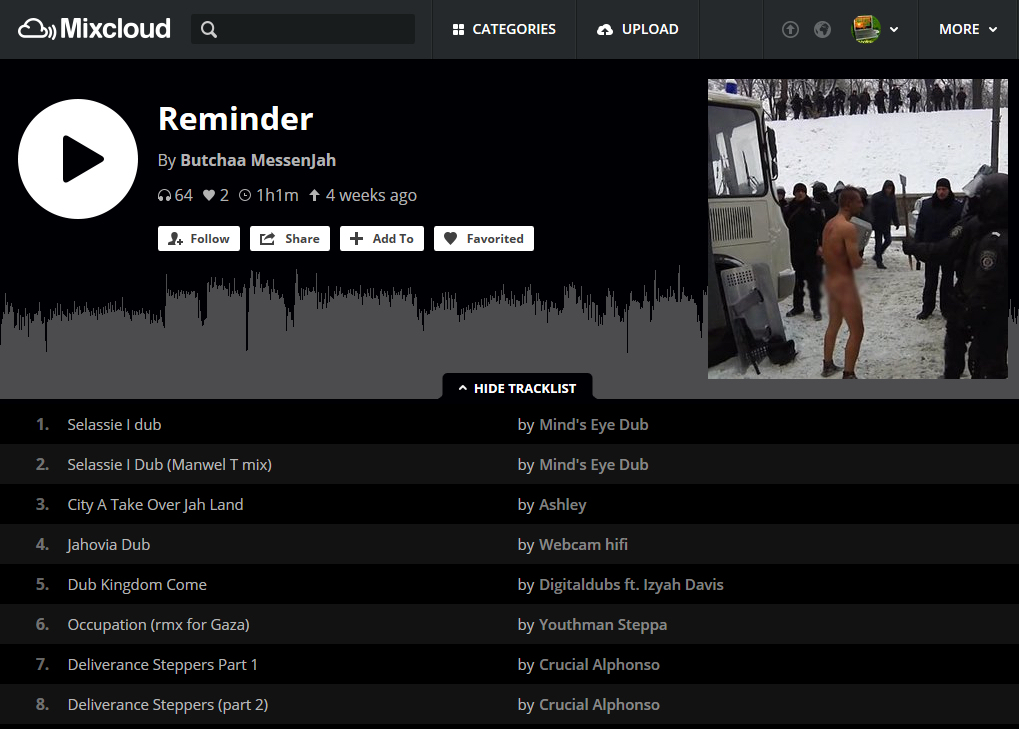Screen dimensions: 1019x729
Task: Open artist Youthman Steppa
Action: (603, 625)
